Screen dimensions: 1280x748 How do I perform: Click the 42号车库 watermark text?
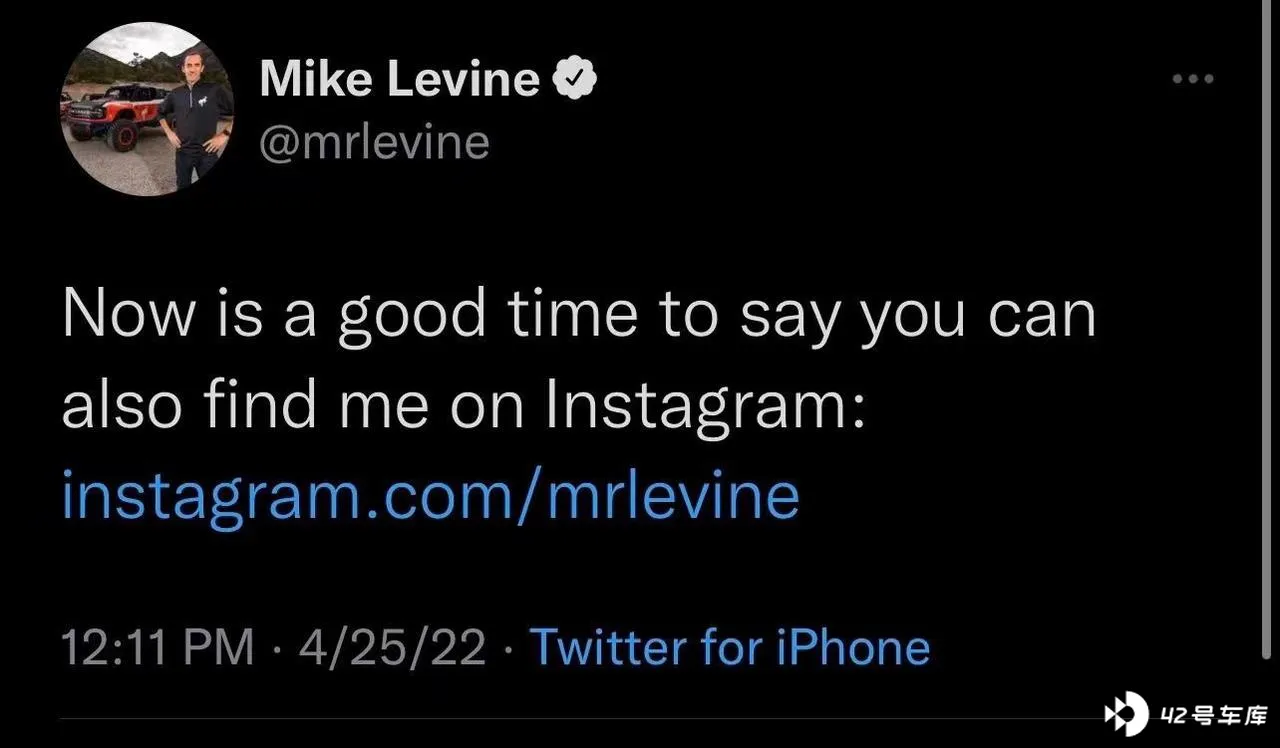1213,716
